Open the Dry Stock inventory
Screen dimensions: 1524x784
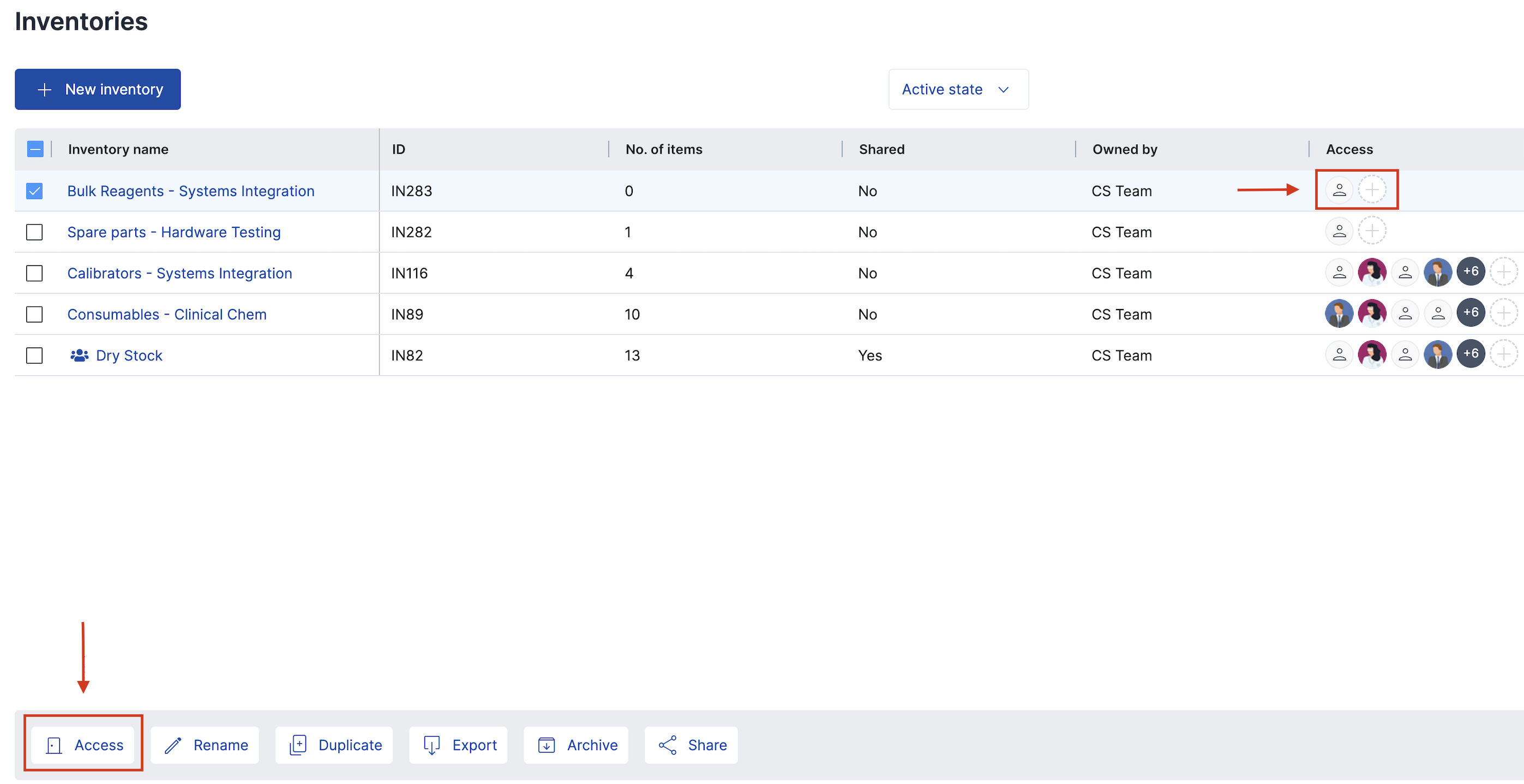click(x=130, y=355)
